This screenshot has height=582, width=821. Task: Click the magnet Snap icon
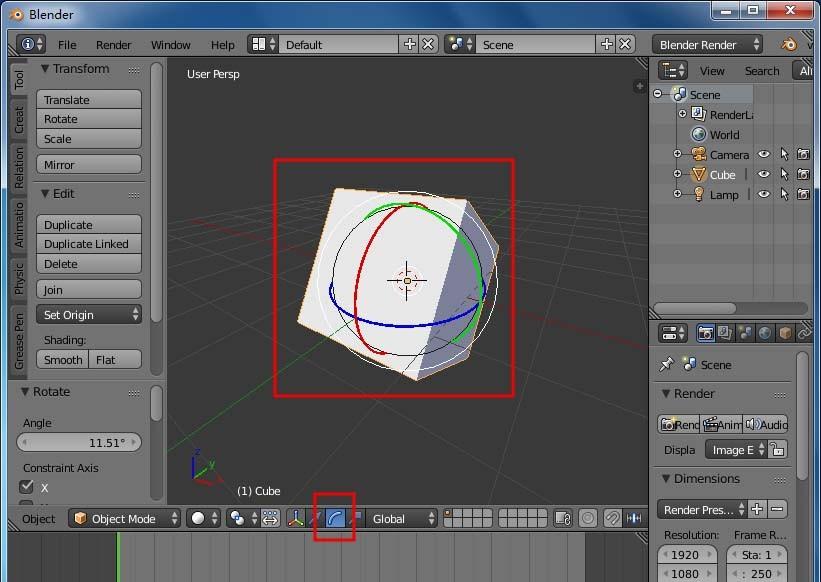tap(611, 518)
